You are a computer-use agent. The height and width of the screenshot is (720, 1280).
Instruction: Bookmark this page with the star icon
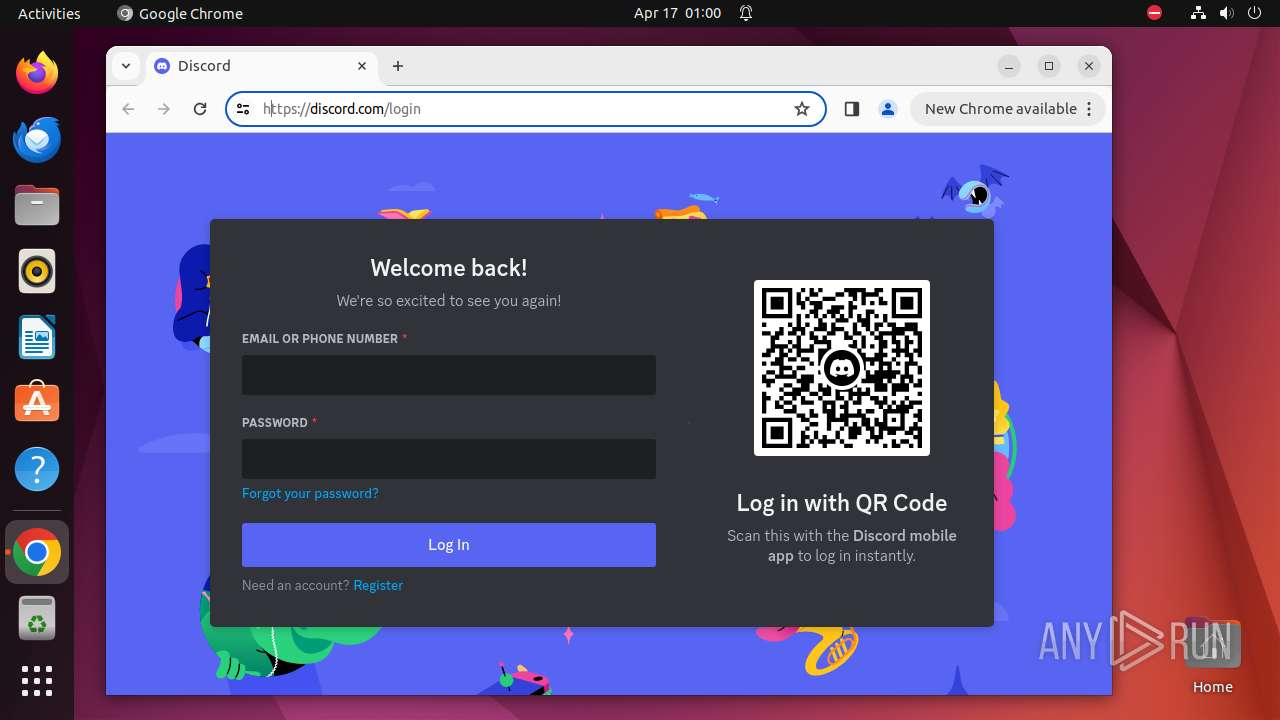coord(802,109)
